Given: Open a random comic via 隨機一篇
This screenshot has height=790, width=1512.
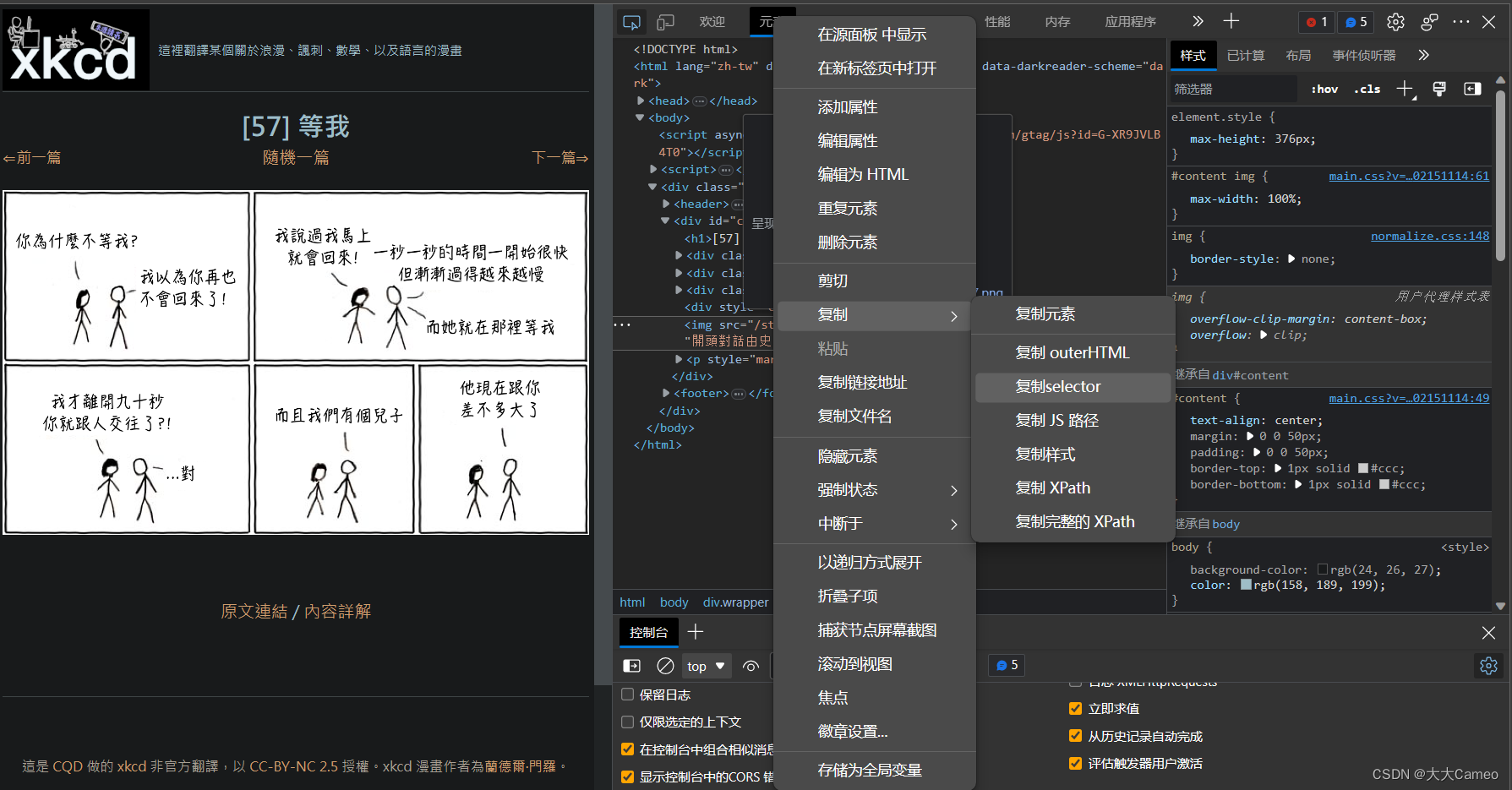Looking at the screenshot, I should (296, 157).
